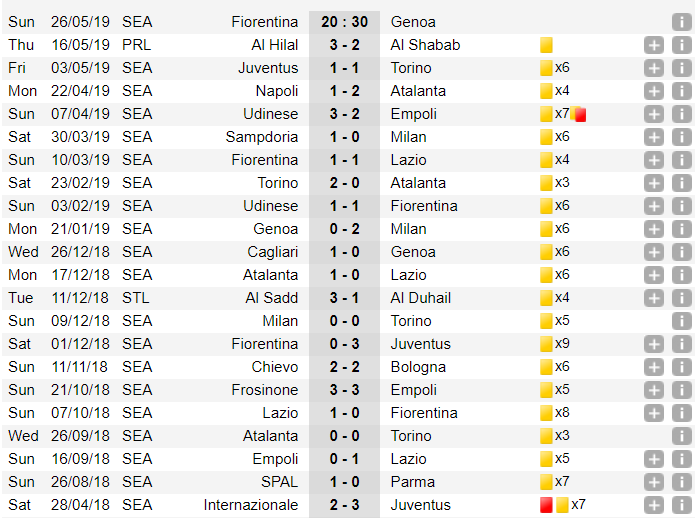Screen dimensions: 695x518
Task: Click the Al Duhail team name
Action: 421,298
